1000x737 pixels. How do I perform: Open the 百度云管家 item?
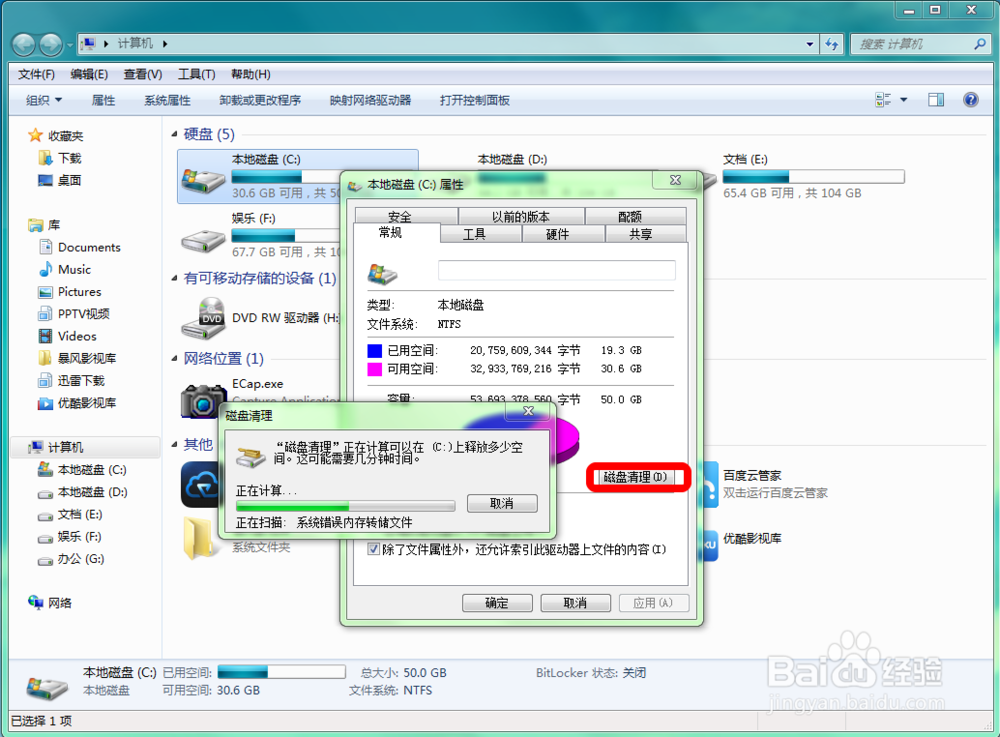(752, 476)
